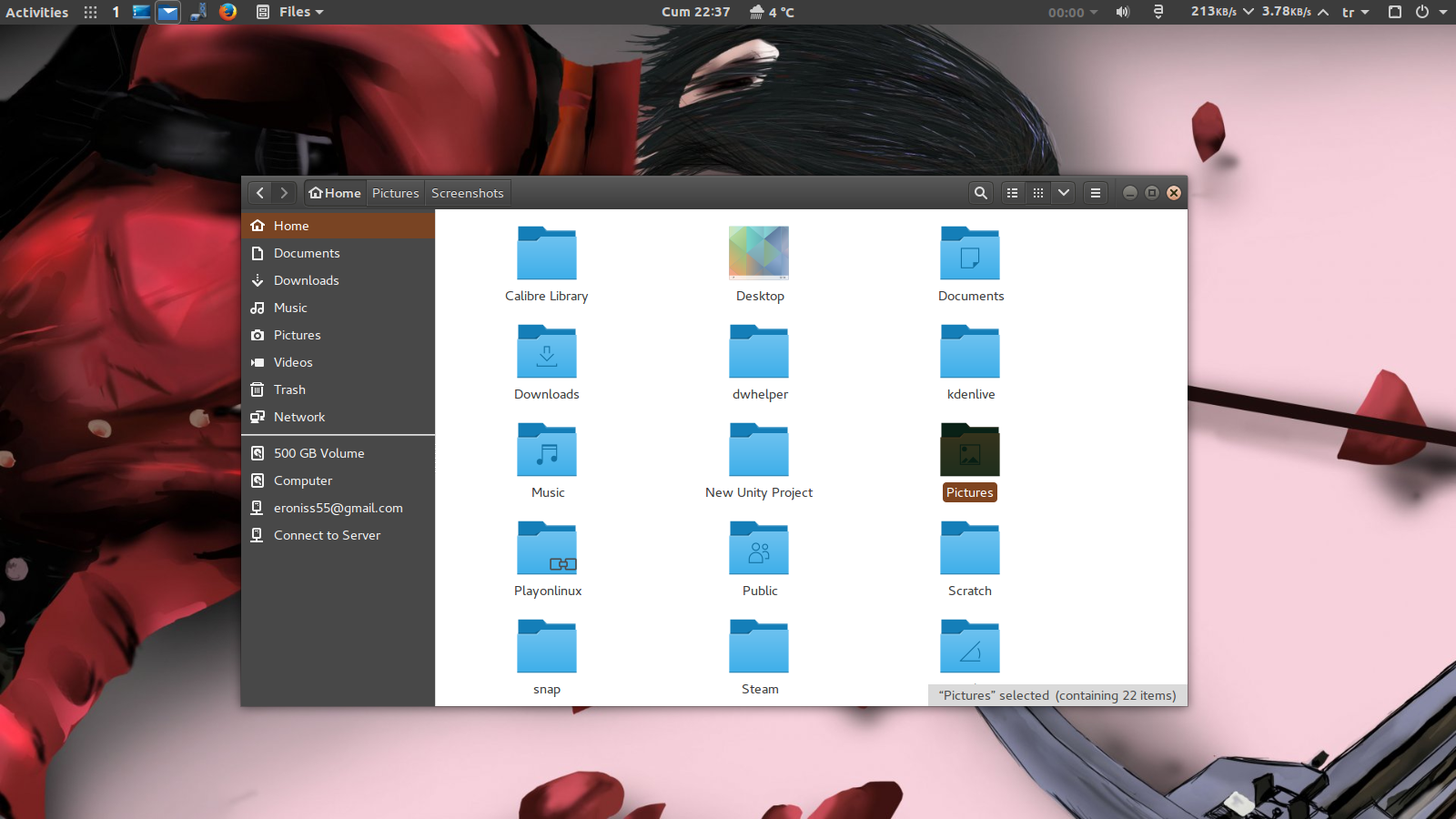Screen dimensions: 1456x819
Task: Switch to icon grid view
Action: [1038, 193]
